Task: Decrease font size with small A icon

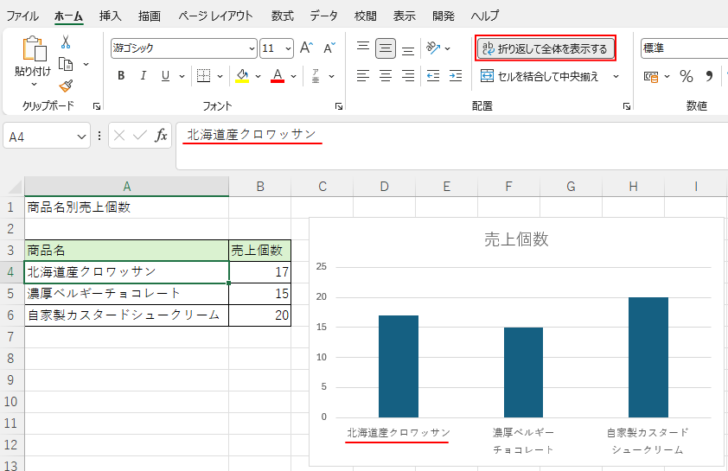Action: pos(329,48)
